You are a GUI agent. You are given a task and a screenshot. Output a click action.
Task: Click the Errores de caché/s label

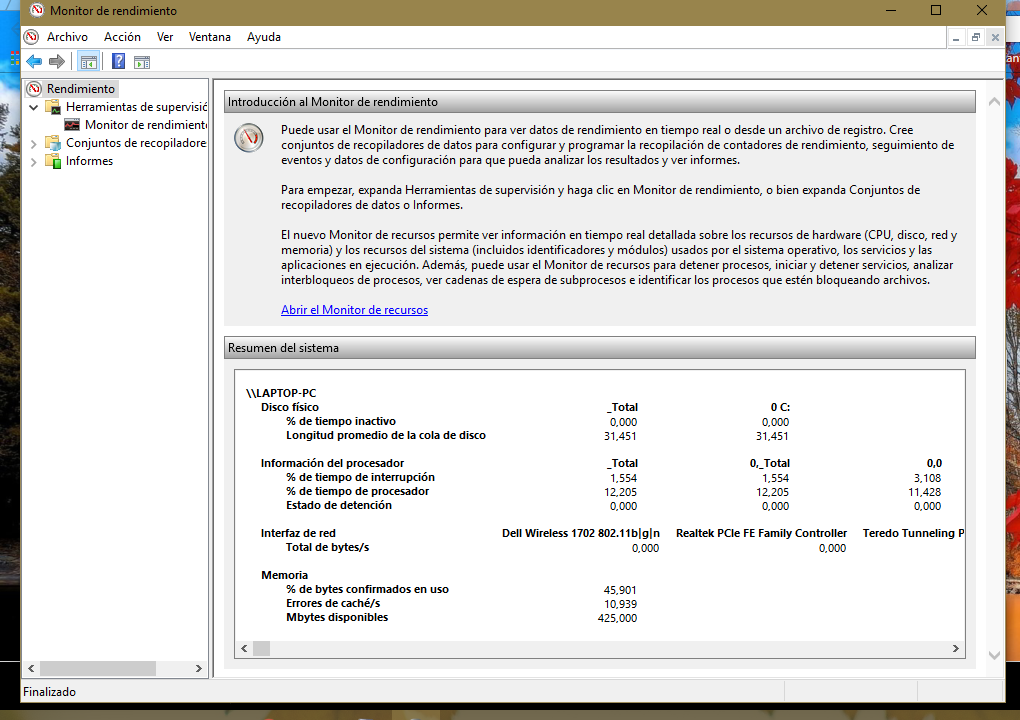click(x=333, y=604)
